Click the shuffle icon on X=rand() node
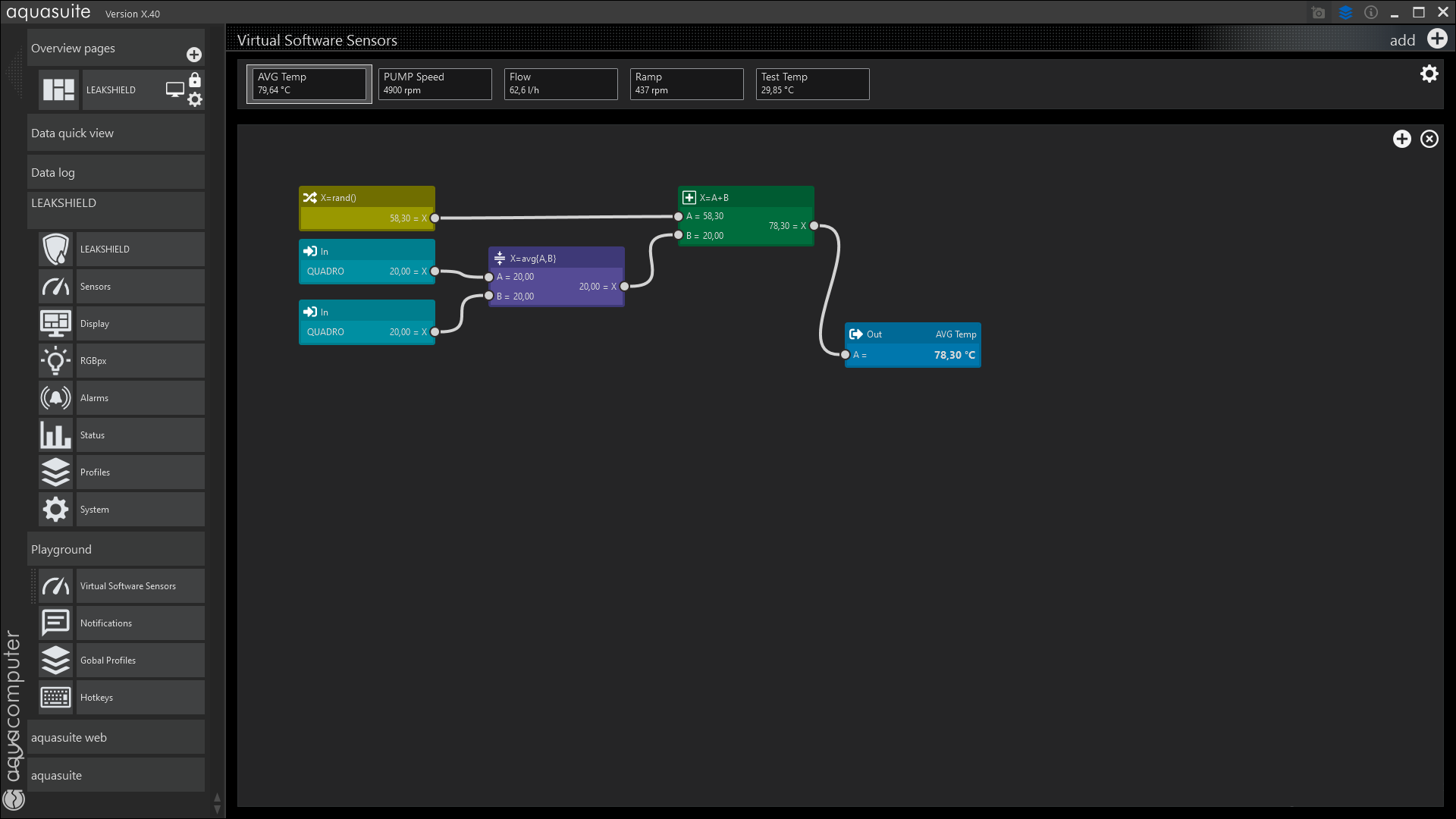 309,197
